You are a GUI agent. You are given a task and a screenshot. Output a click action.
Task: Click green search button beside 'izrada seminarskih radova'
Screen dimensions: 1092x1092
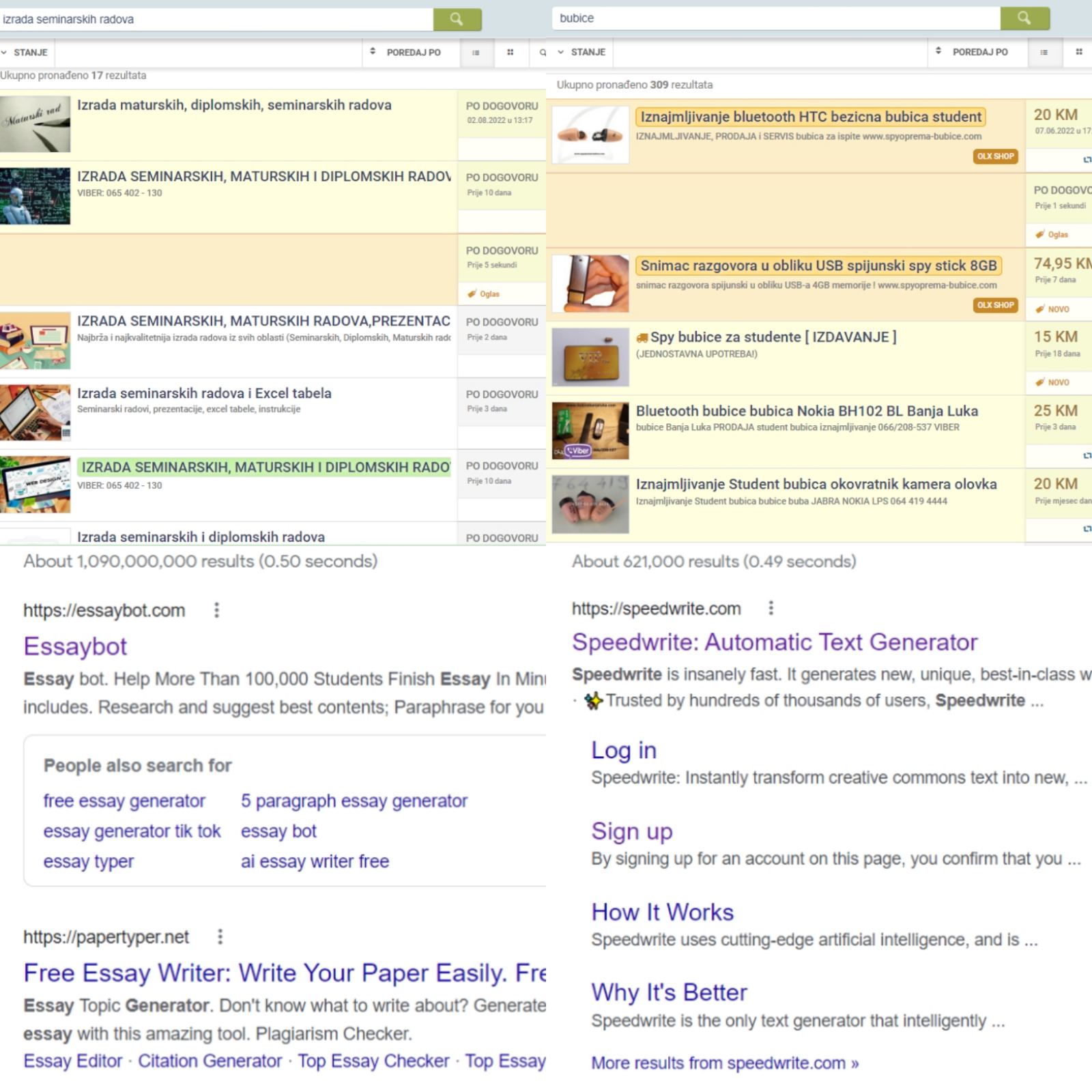(457, 19)
